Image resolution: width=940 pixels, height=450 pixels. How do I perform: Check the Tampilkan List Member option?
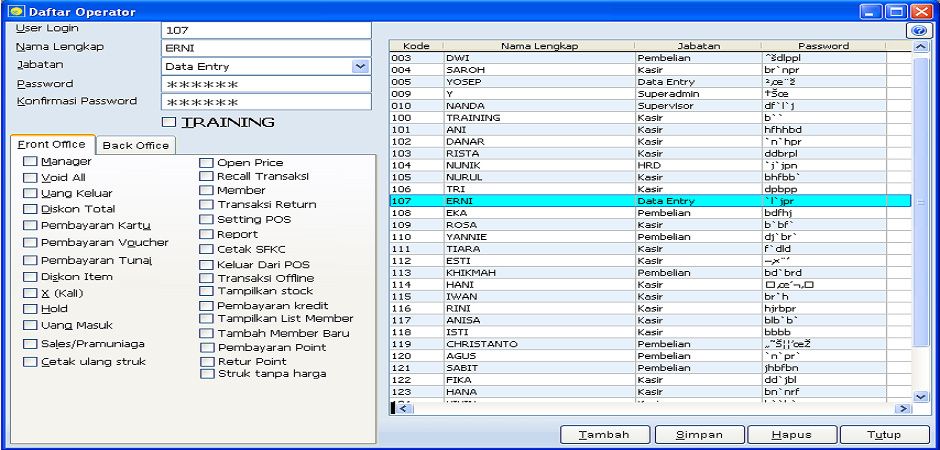(x=206, y=318)
